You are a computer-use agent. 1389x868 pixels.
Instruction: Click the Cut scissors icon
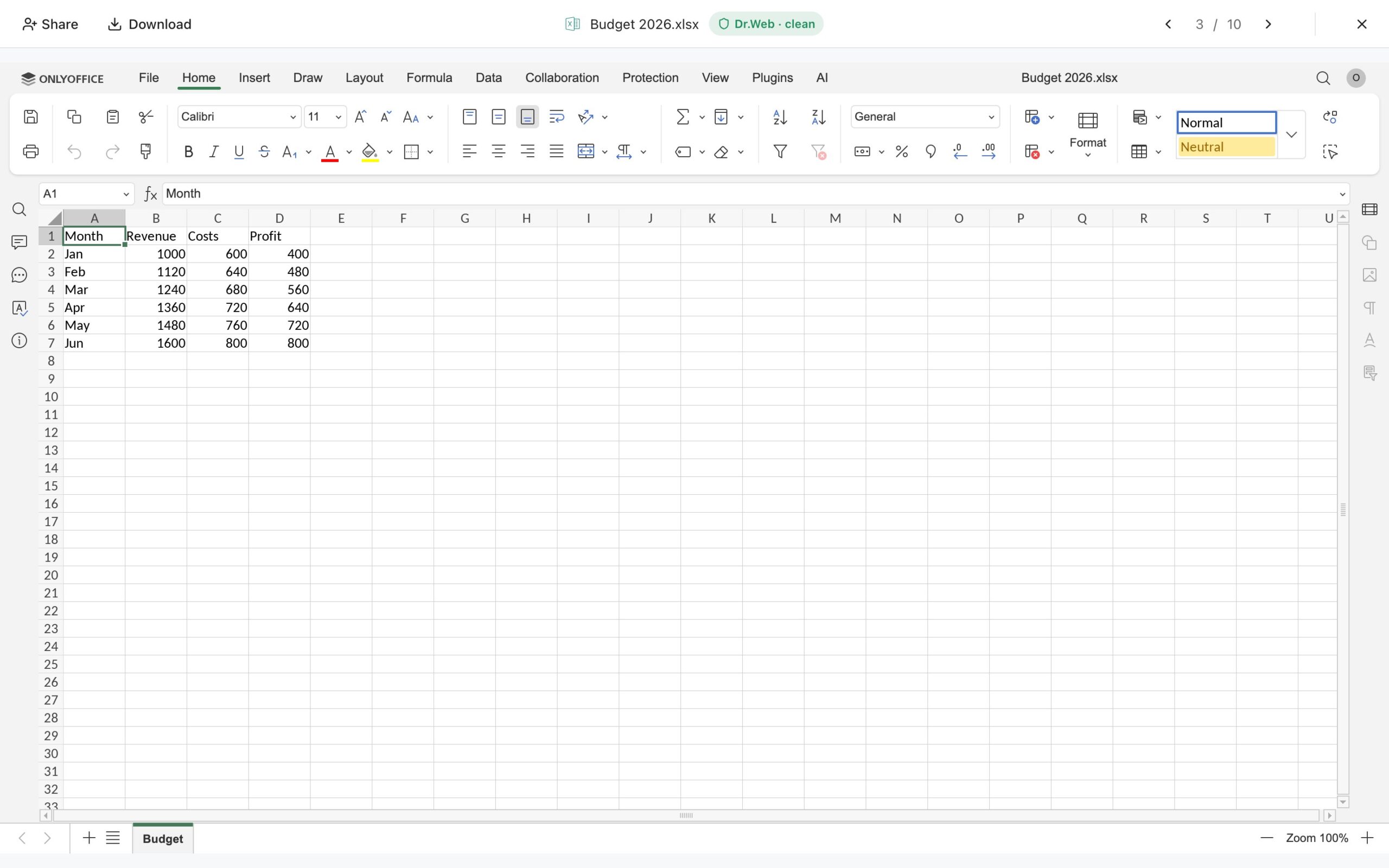[x=146, y=117]
